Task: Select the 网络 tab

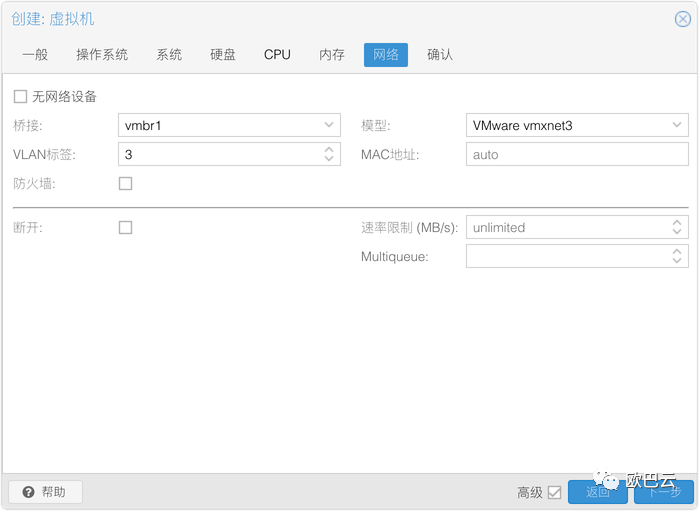Action: [x=386, y=55]
